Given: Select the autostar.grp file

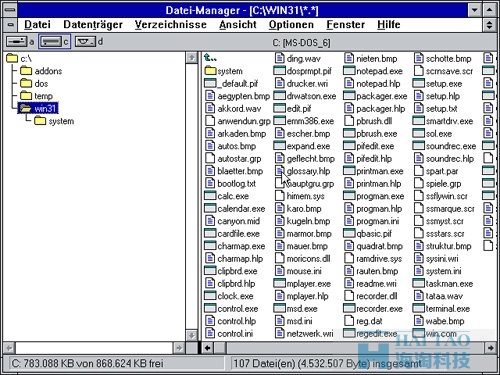Looking at the screenshot, I should pyautogui.click(x=233, y=158).
